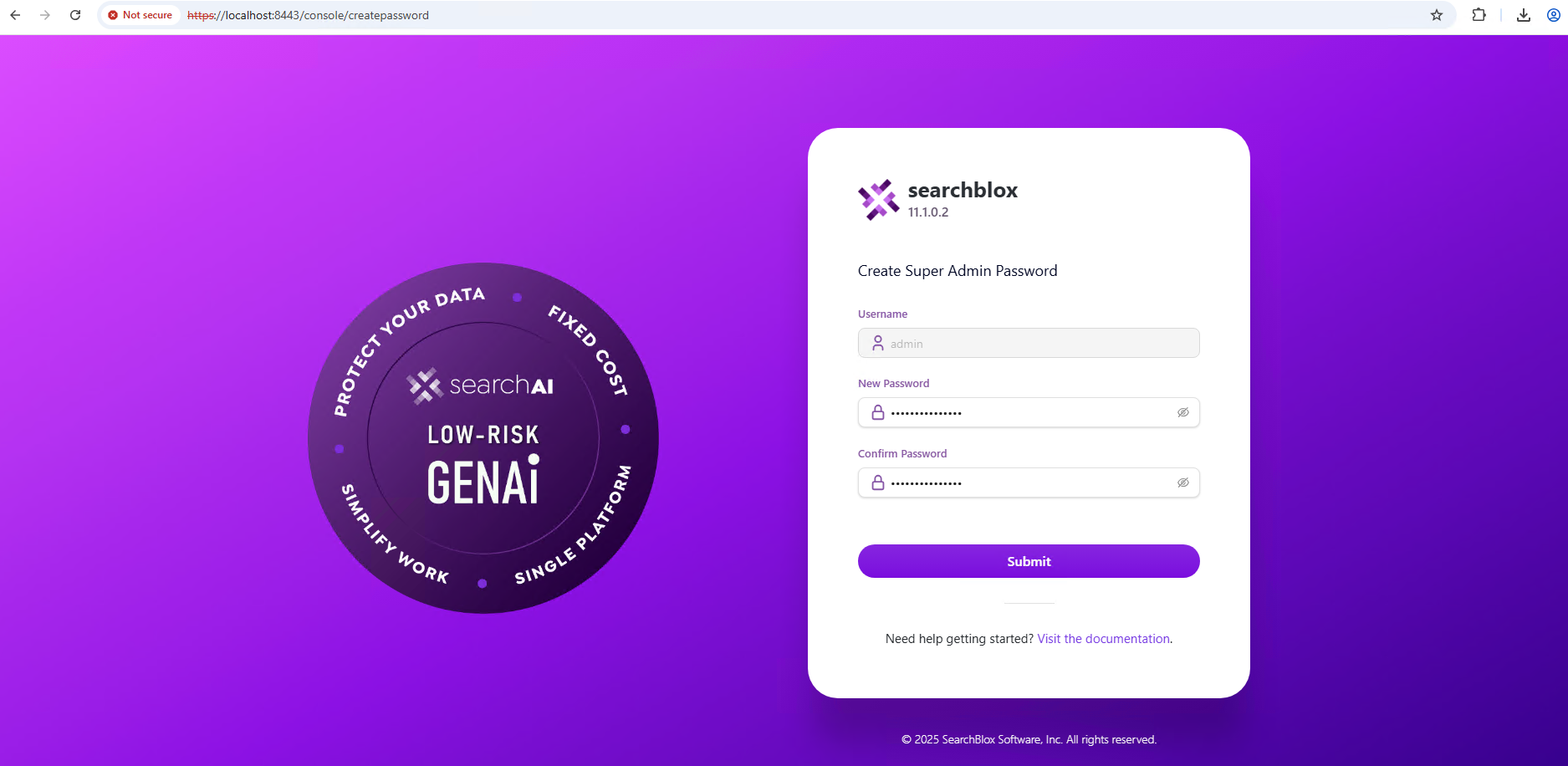1568x766 pixels.
Task: Open the browser profile avatar icon
Action: pos(1554,15)
